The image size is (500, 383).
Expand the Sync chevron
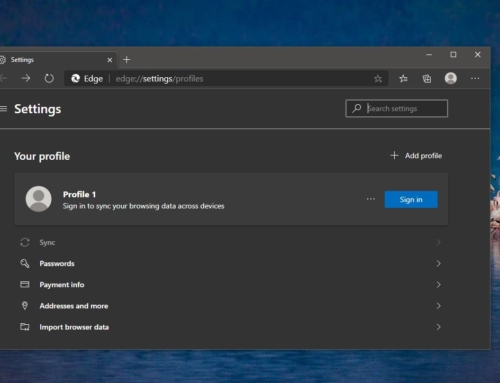coord(438,242)
